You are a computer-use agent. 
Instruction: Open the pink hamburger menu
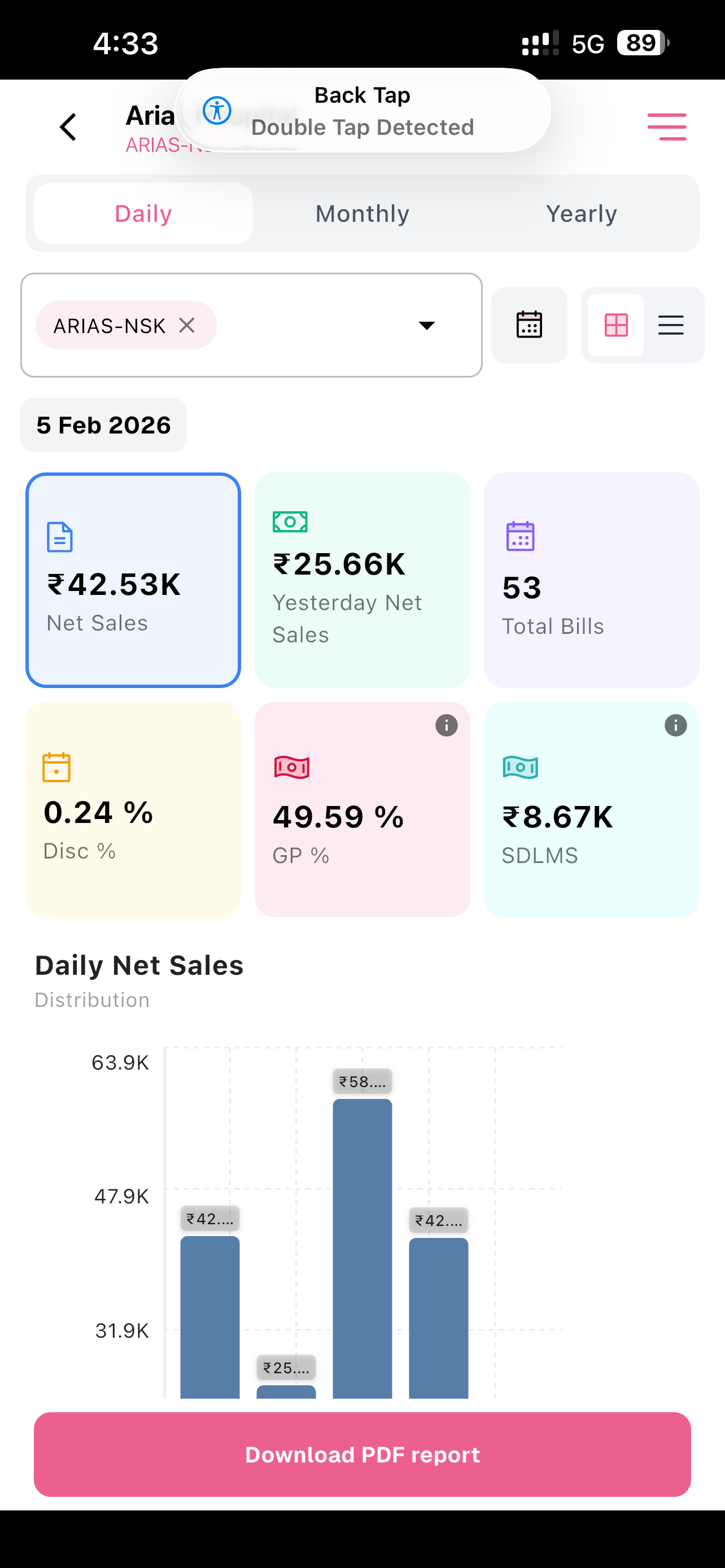click(667, 126)
